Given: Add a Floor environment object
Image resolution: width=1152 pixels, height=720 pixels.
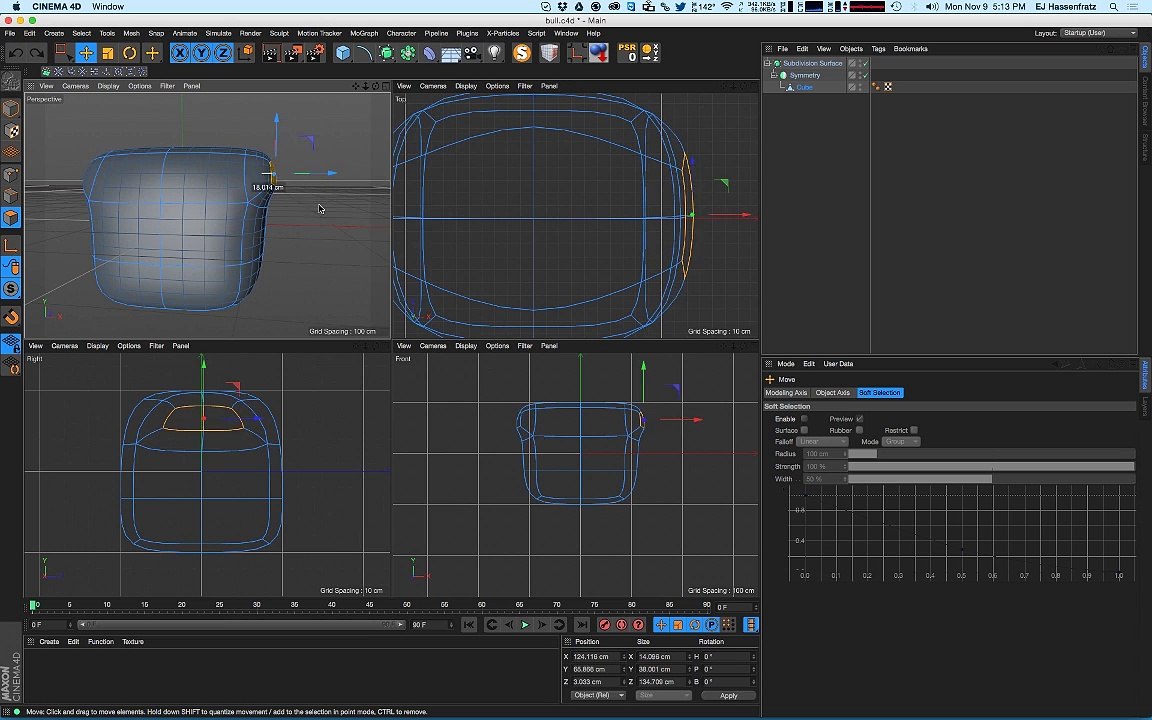Looking at the screenshot, I should click(x=450, y=54).
